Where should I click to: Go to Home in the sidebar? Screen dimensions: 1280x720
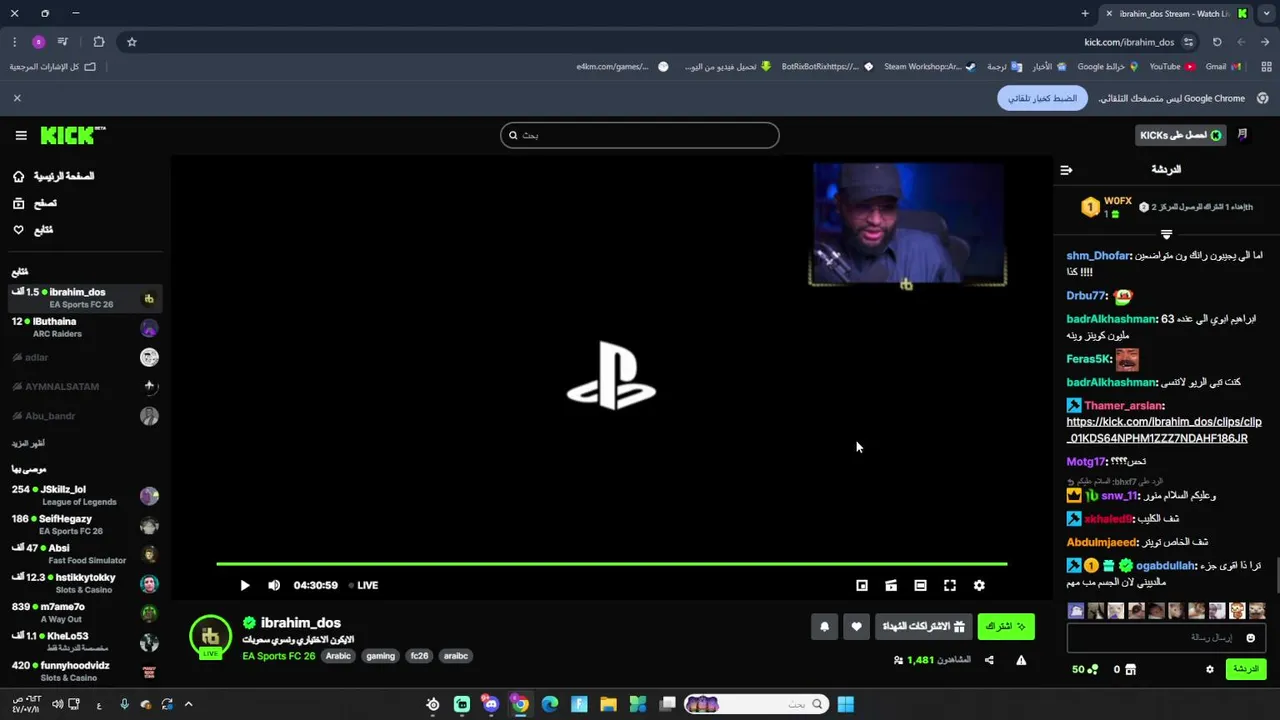click(x=55, y=176)
